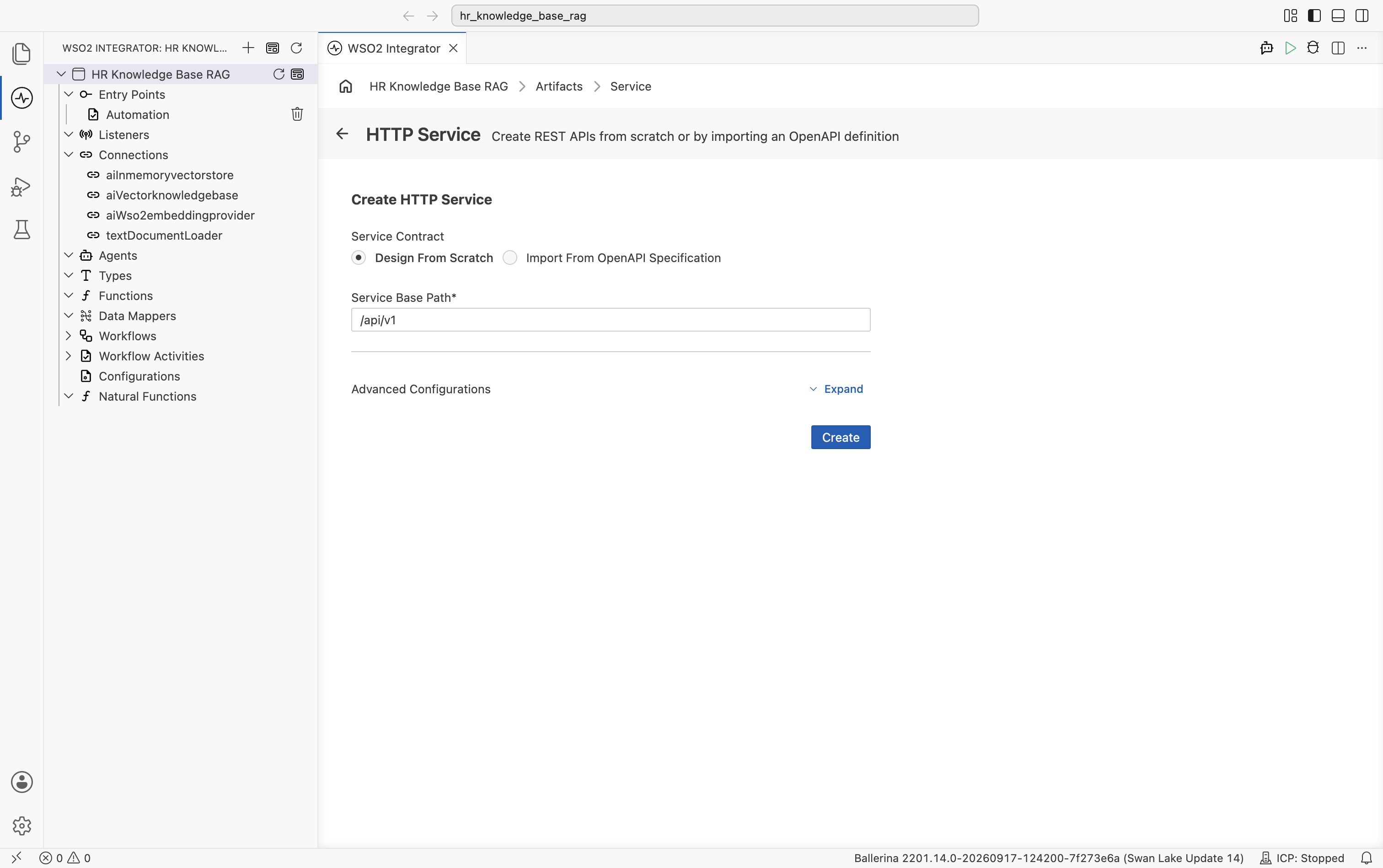1383x868 pixels.
Task: Open the Testing flask icon
Action: click(21, 230)
